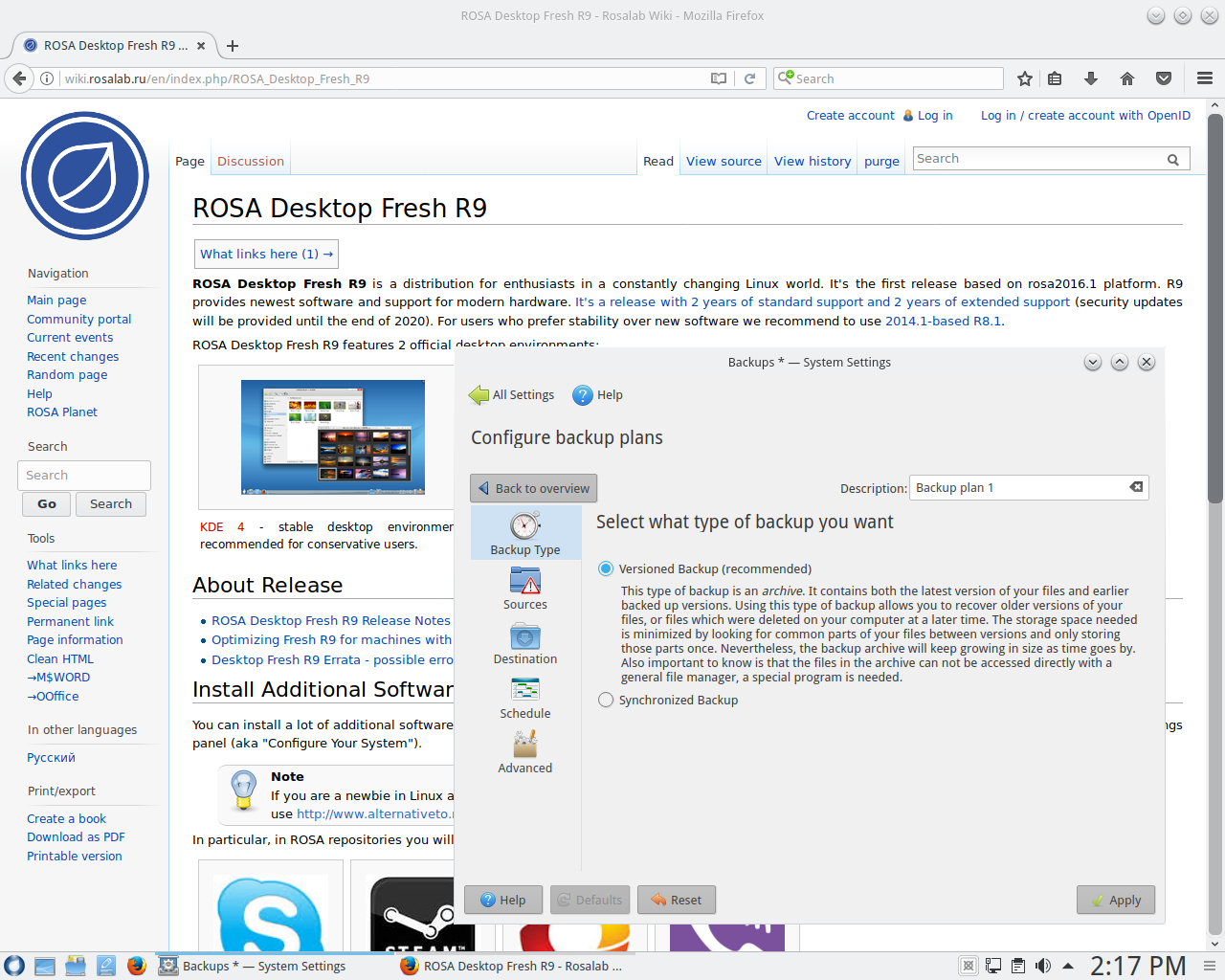Screen dimensions: 1225x980
Task: Apply the backup plan settings
Action: (1116, 900)
